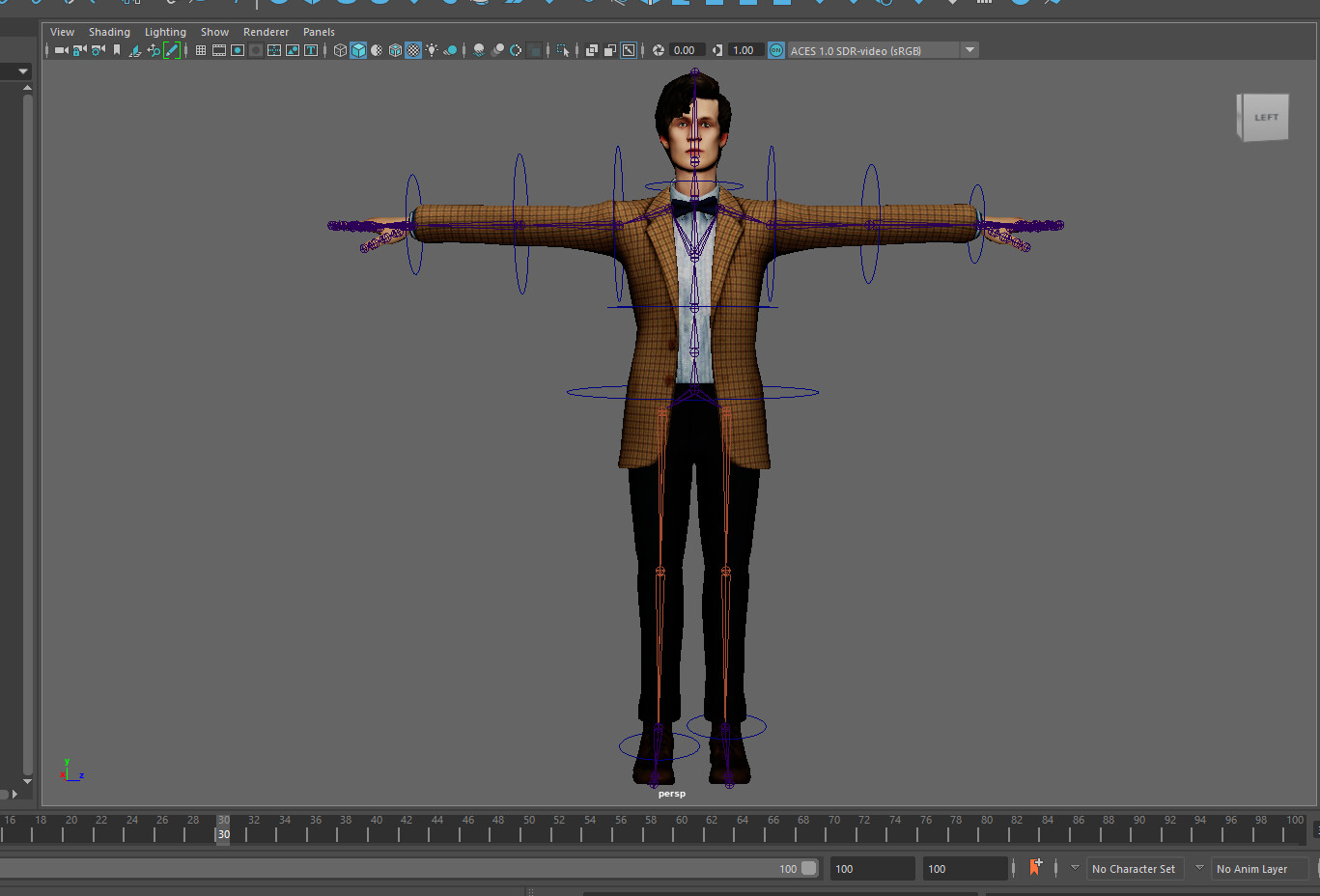Toggle Isolate Select in the viewport bar
The width and height of the screenshot is (1320, 896).
(x=563, y=50)
